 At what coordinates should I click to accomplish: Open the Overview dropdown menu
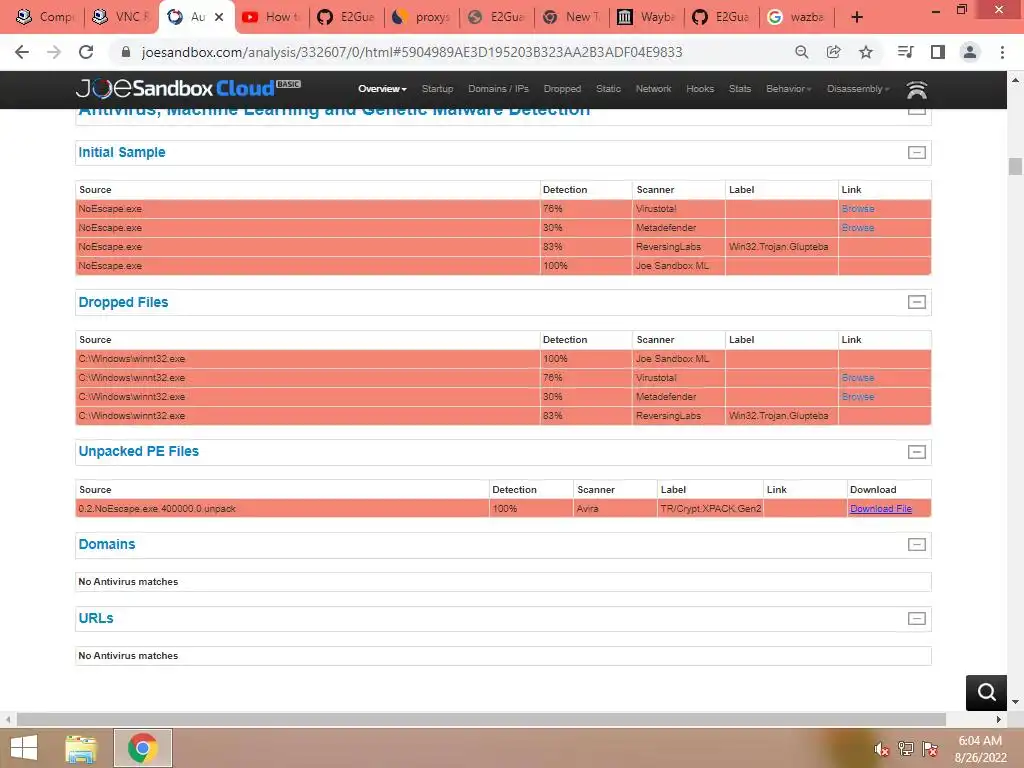click(382, 89)
